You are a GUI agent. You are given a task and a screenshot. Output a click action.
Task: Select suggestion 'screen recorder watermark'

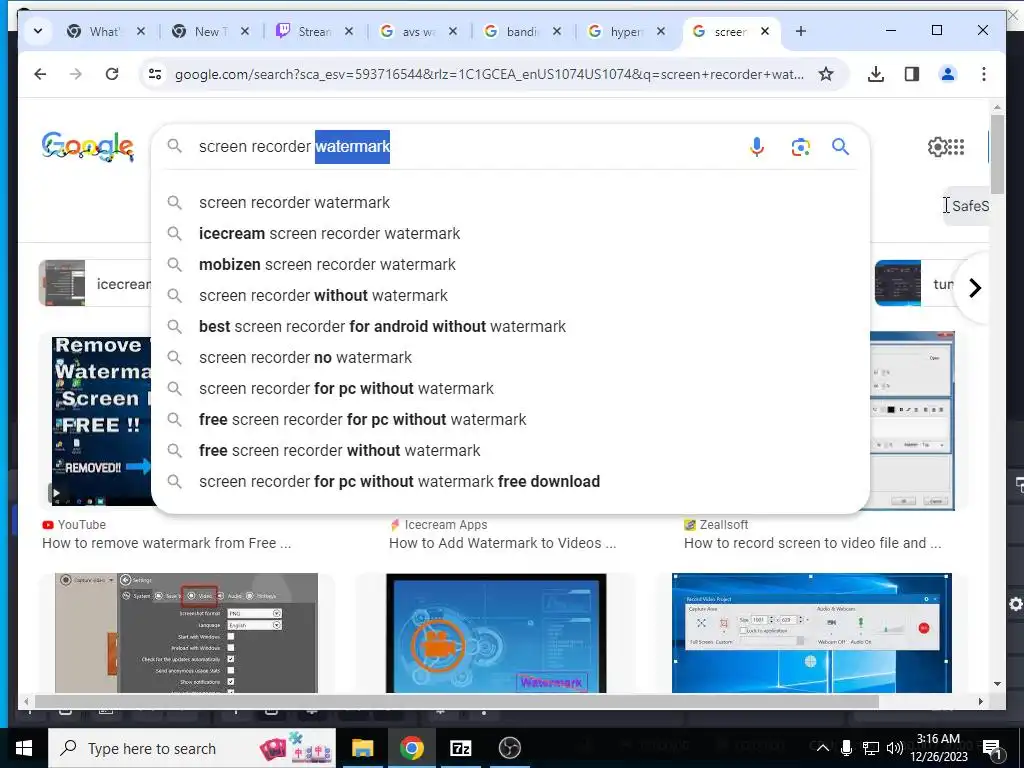pyautogui.click(x=510, y=202)
